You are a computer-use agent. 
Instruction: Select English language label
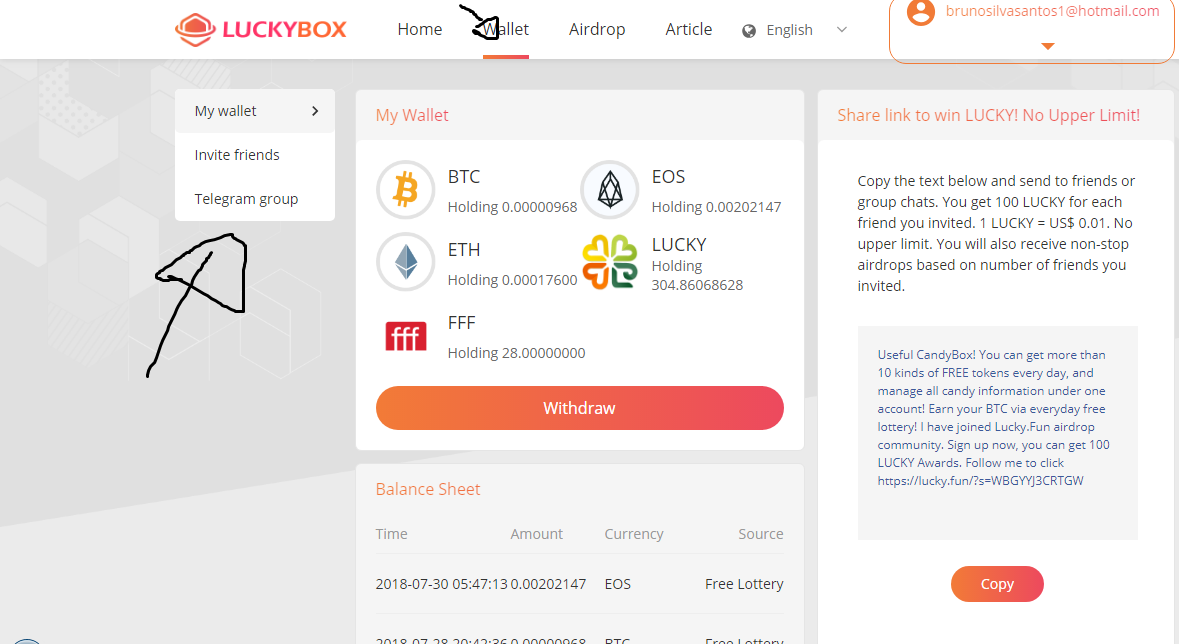tap(790, 30)
